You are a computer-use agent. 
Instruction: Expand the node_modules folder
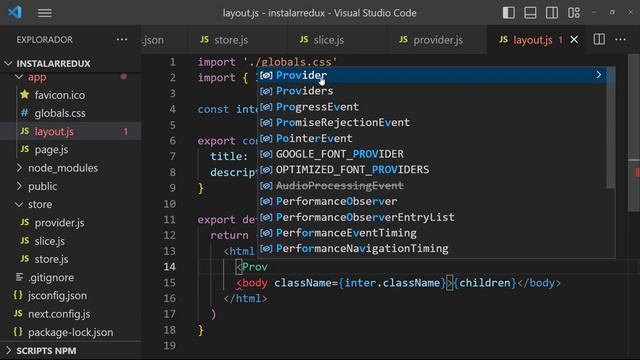[x=62, y=168]
